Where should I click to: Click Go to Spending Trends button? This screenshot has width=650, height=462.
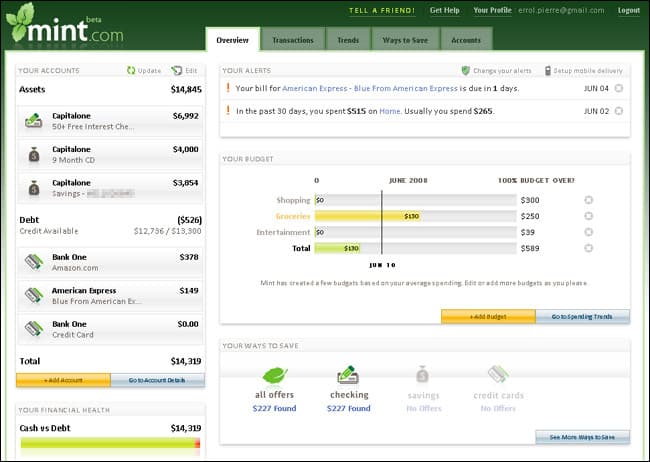pos(582,316)
